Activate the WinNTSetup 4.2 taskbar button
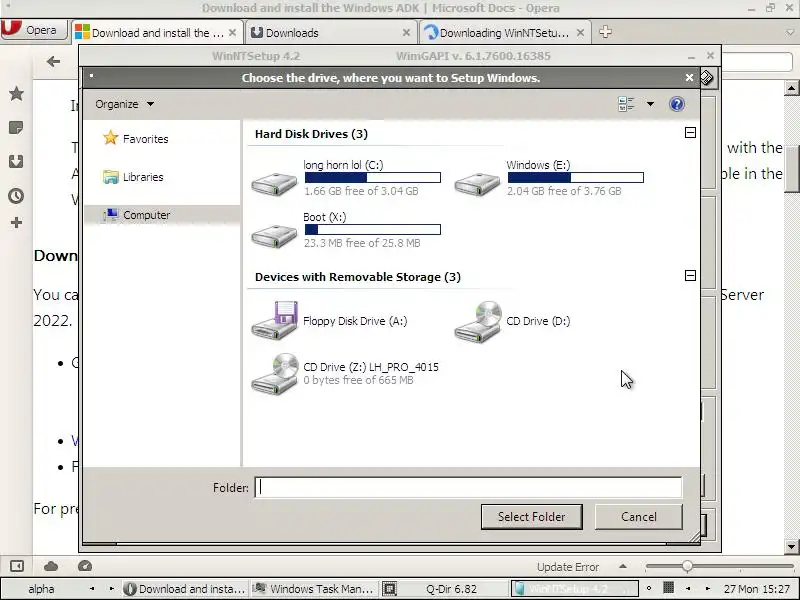Screen dimensions: 800x600 [575, 589]
